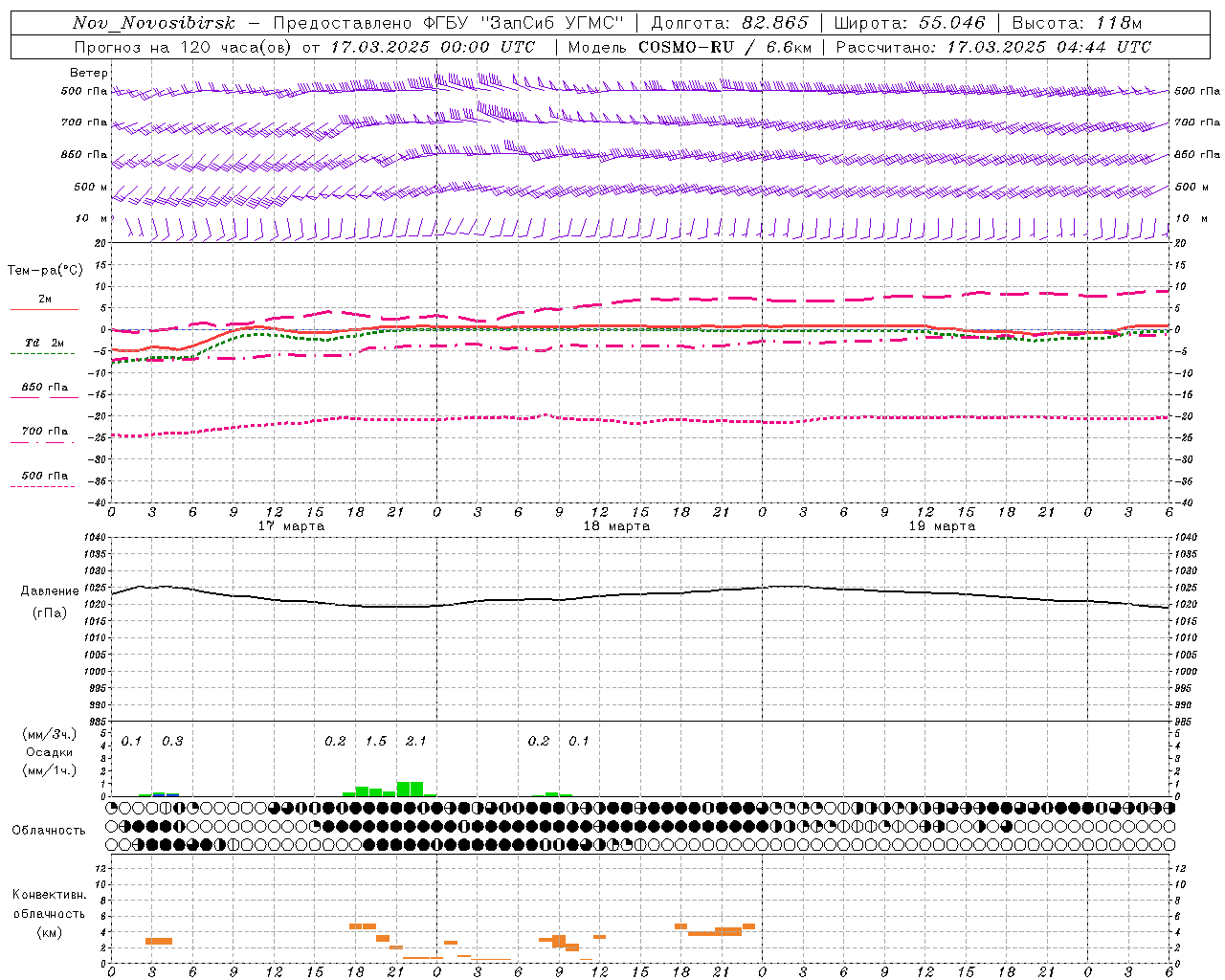
Task: Click the "Td 2м" dew point legend entry
Action: coord(45,343)
